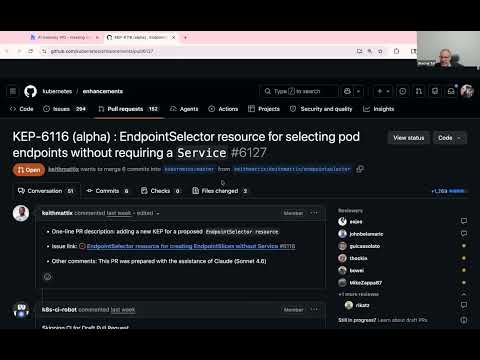Select the Commits tab
The height and width of the screenshot is (360, 480).
tap(107, 191)
